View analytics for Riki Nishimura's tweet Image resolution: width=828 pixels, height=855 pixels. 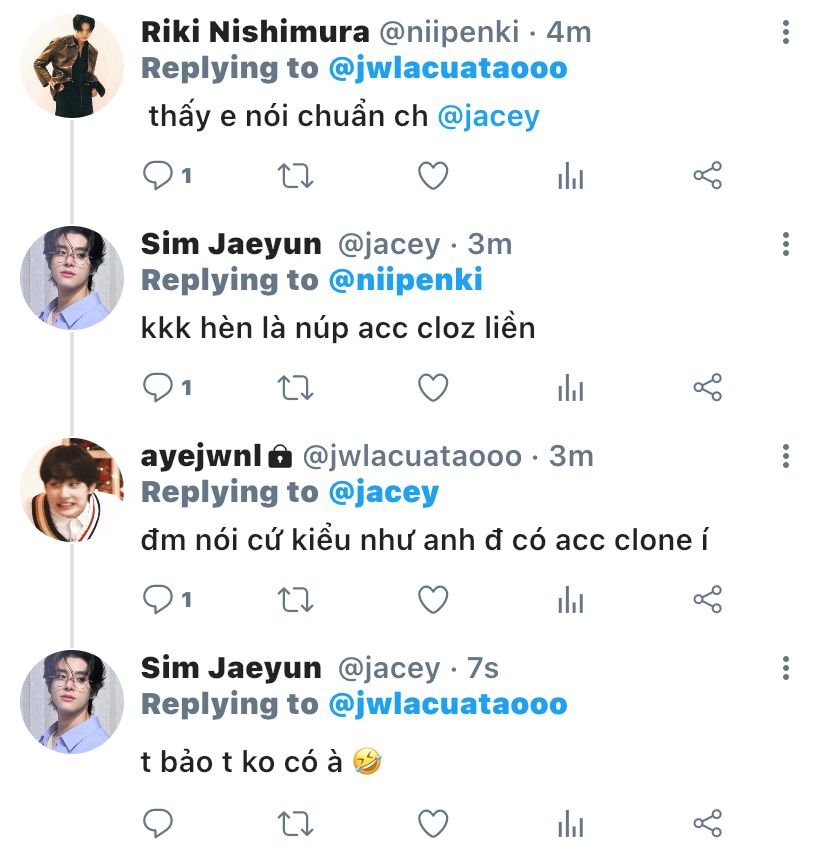[x=570, y=177]
